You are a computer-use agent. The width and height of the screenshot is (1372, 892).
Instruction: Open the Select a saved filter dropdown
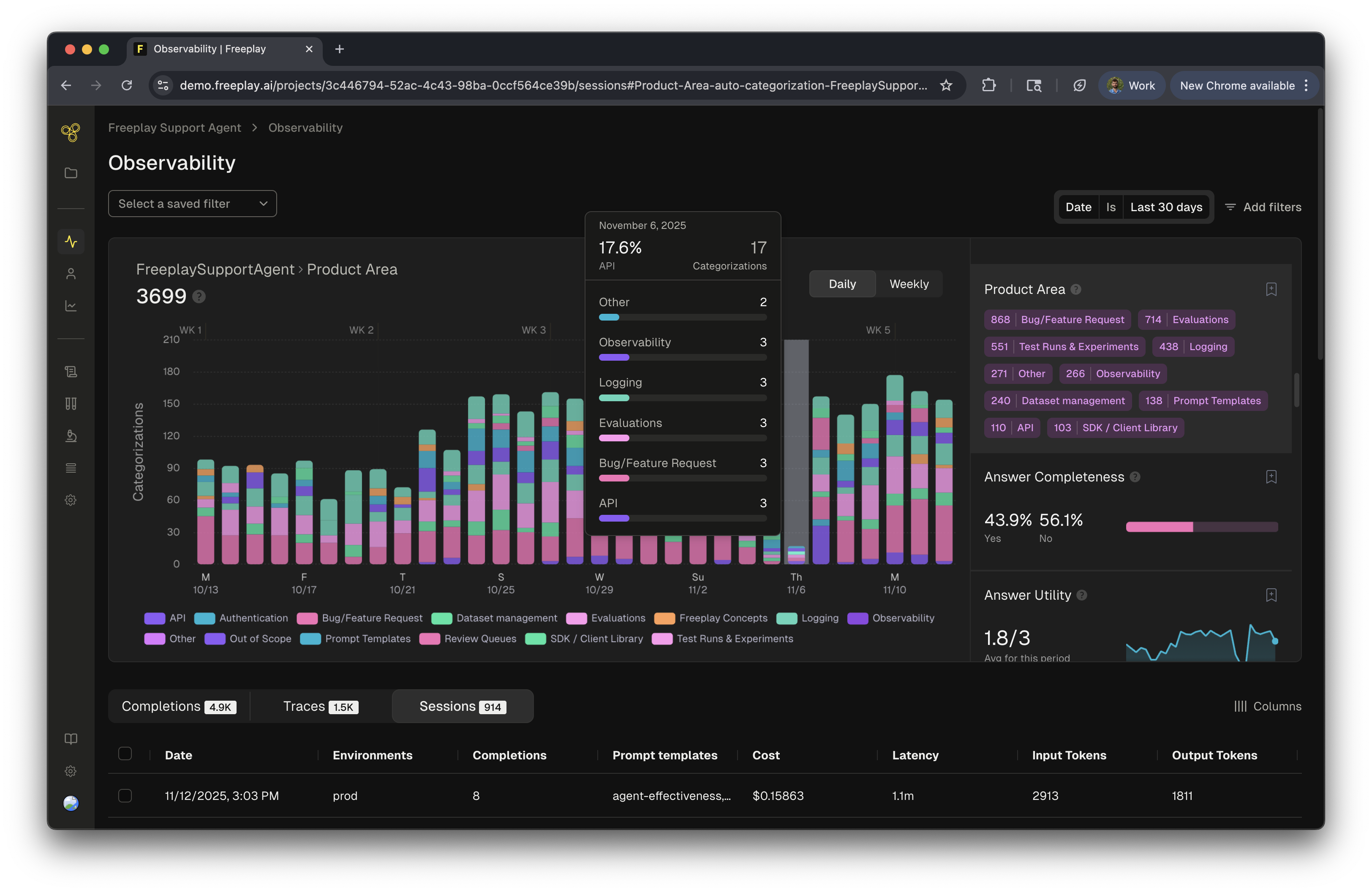(192, 204)
